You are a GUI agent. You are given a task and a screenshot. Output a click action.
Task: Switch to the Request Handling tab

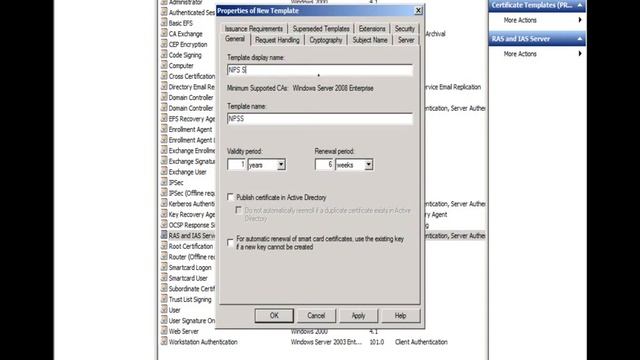(277, 40)
